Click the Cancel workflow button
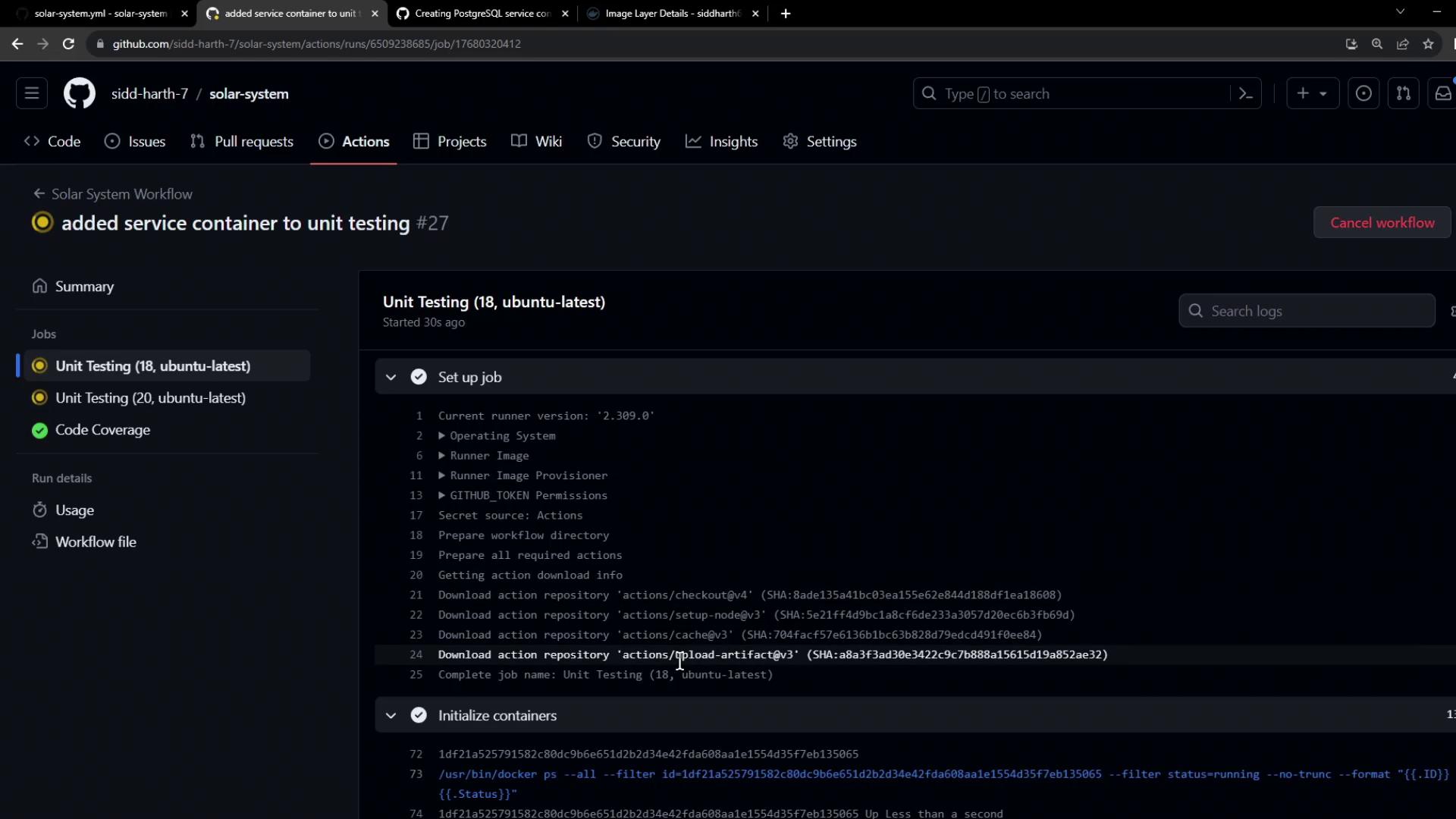 pos(1382,223)
